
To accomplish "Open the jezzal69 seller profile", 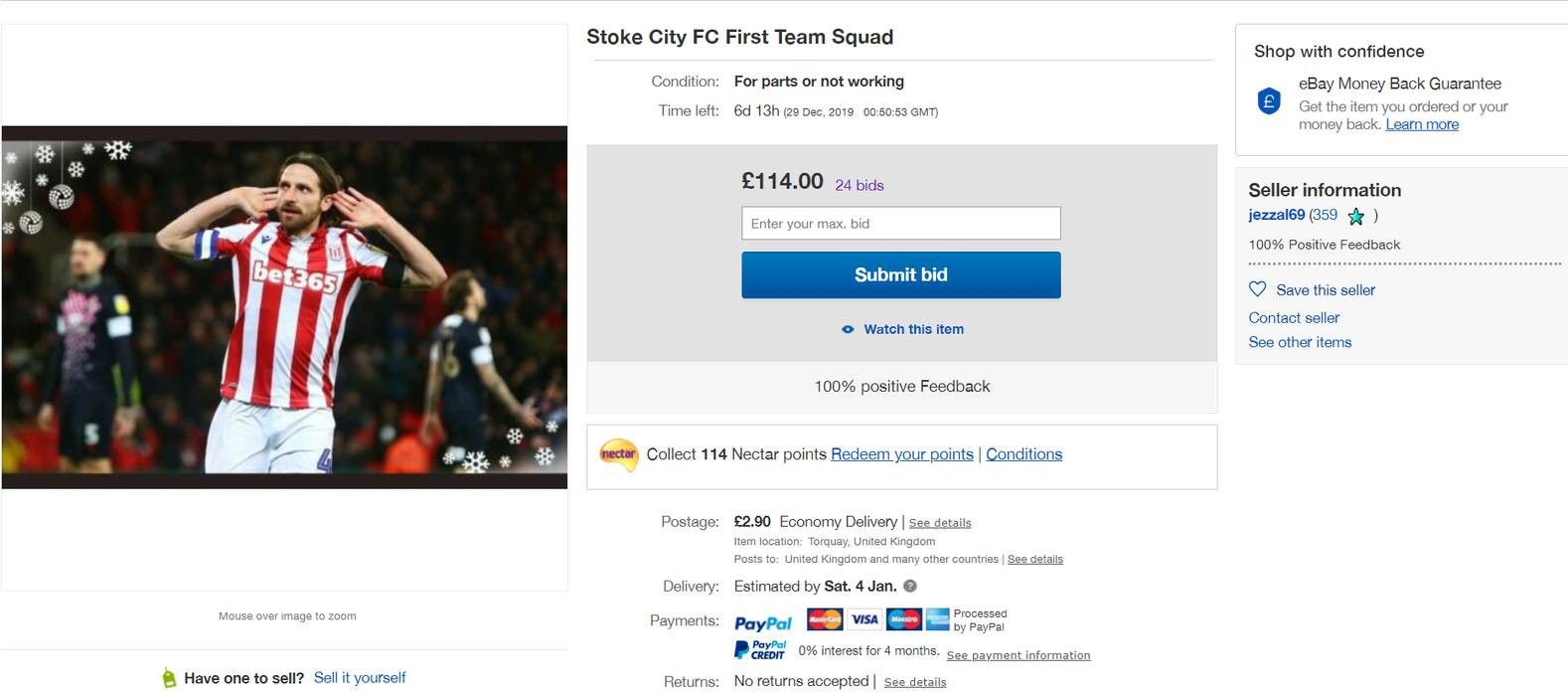I will tap(1276, 215).
